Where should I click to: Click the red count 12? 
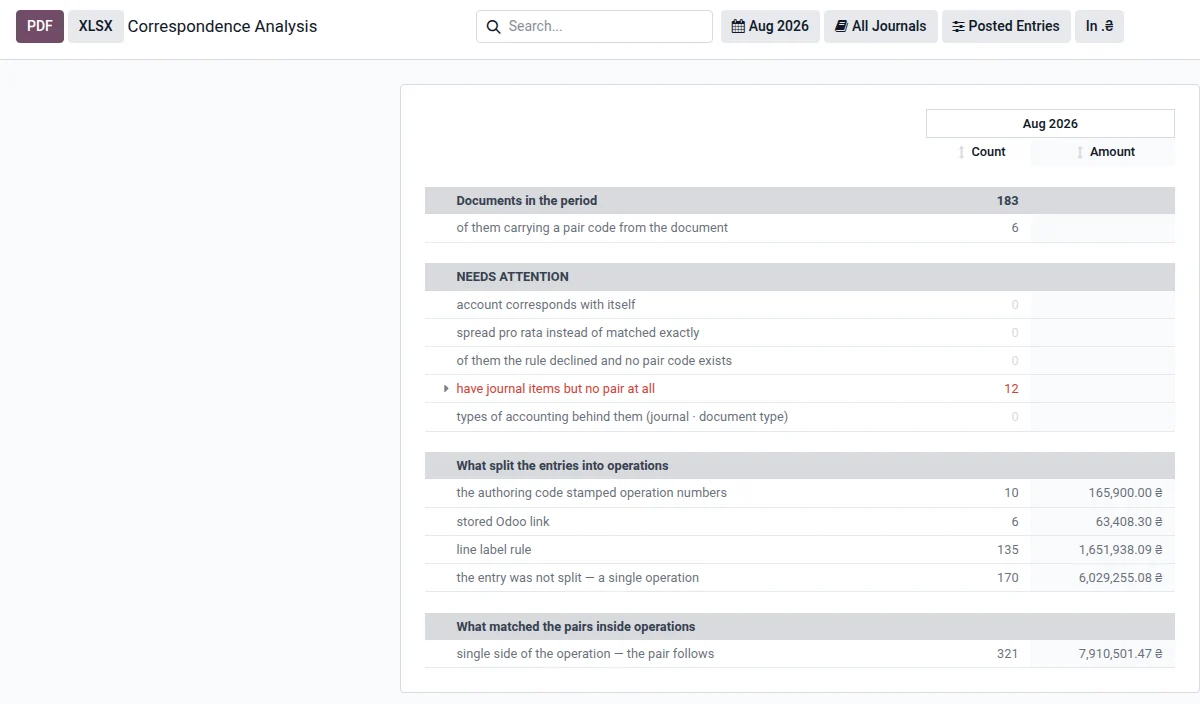(1011, 389)
